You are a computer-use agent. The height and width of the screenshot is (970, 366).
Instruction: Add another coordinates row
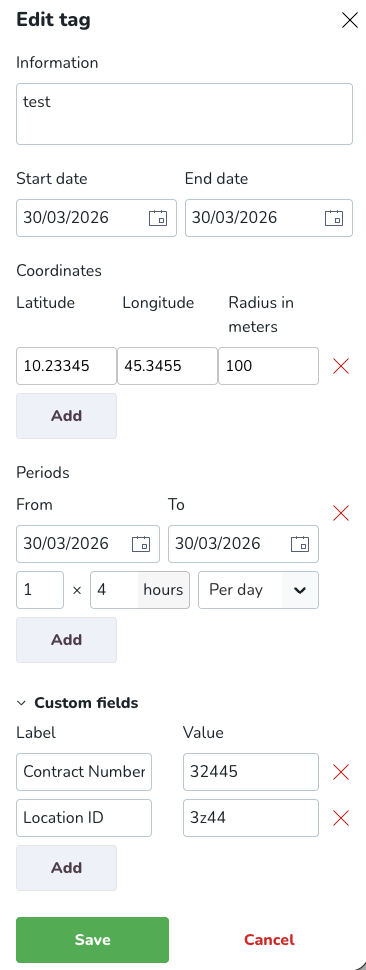click(66, 416)
